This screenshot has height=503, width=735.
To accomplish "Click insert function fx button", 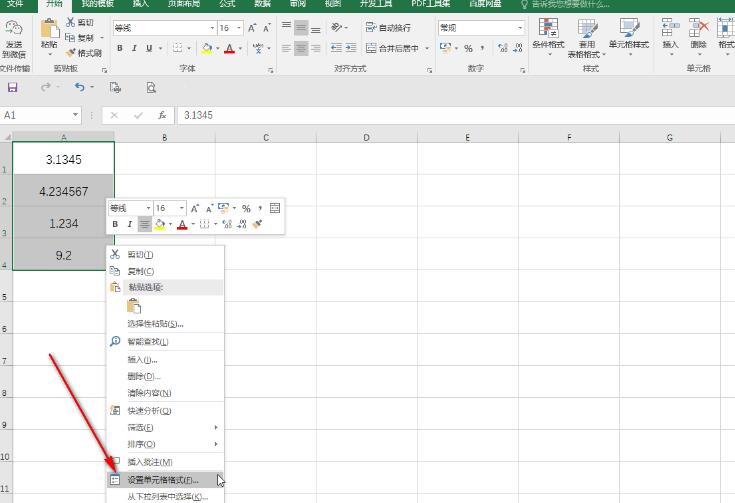I will [162, 115].
